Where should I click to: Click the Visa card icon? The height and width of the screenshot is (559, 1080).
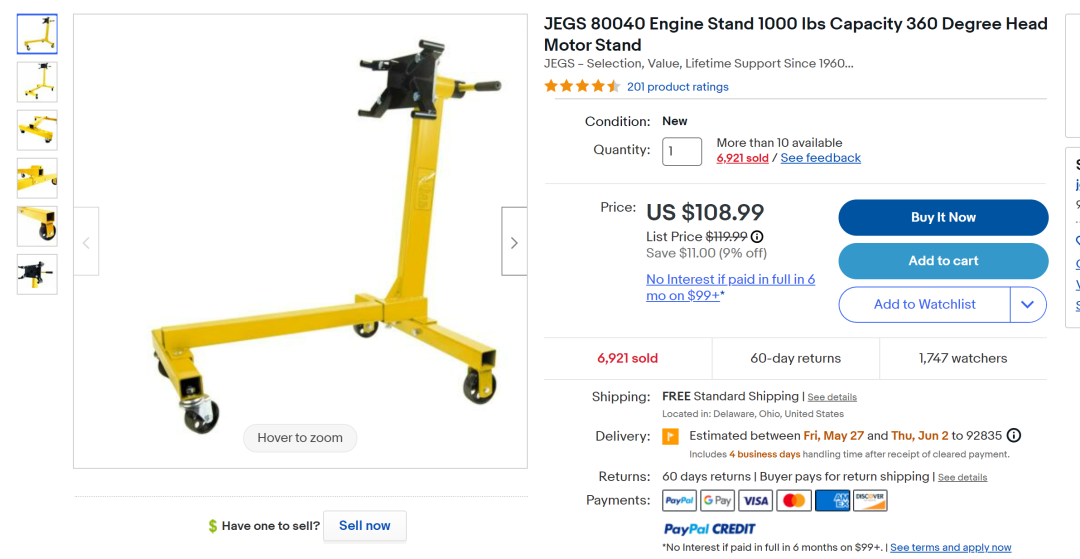(756, 500)
